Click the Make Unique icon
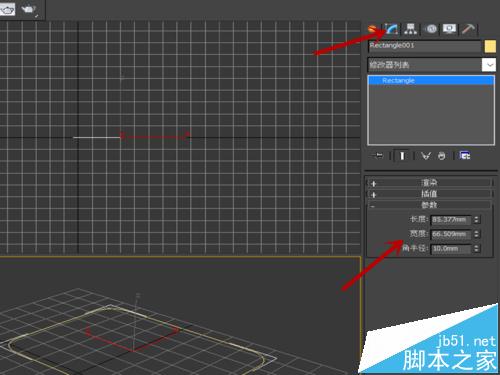 coord(426,156)
